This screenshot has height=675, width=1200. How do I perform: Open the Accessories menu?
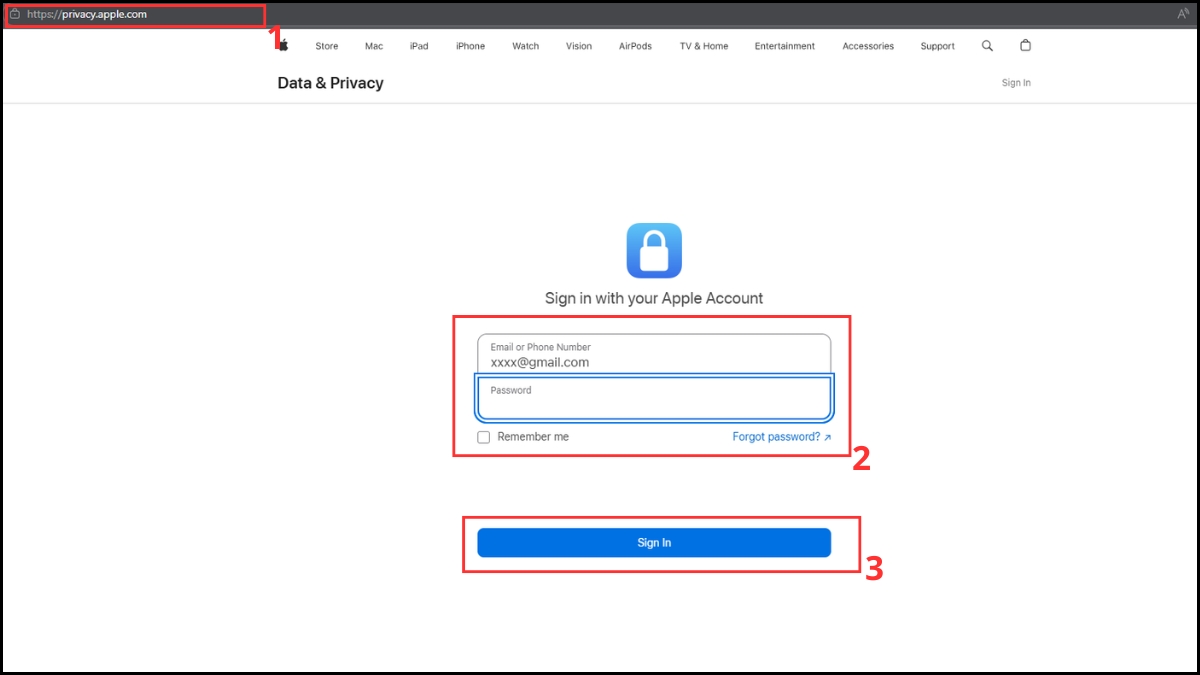(868, 46)
